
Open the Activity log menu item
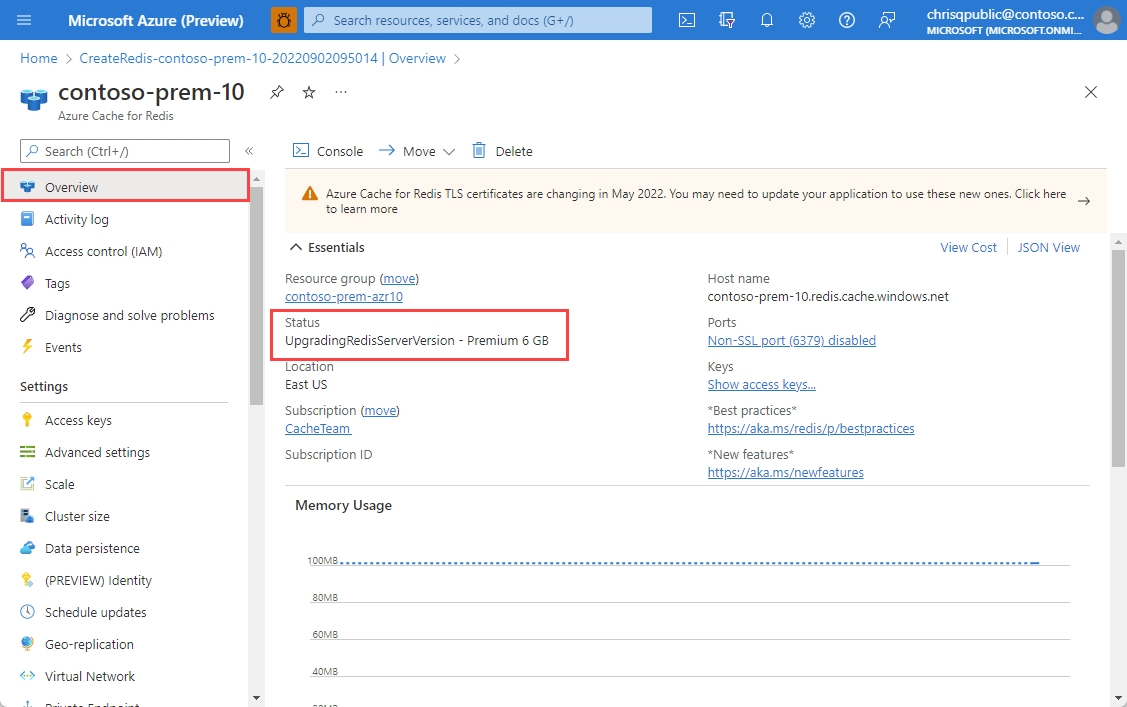77,219
